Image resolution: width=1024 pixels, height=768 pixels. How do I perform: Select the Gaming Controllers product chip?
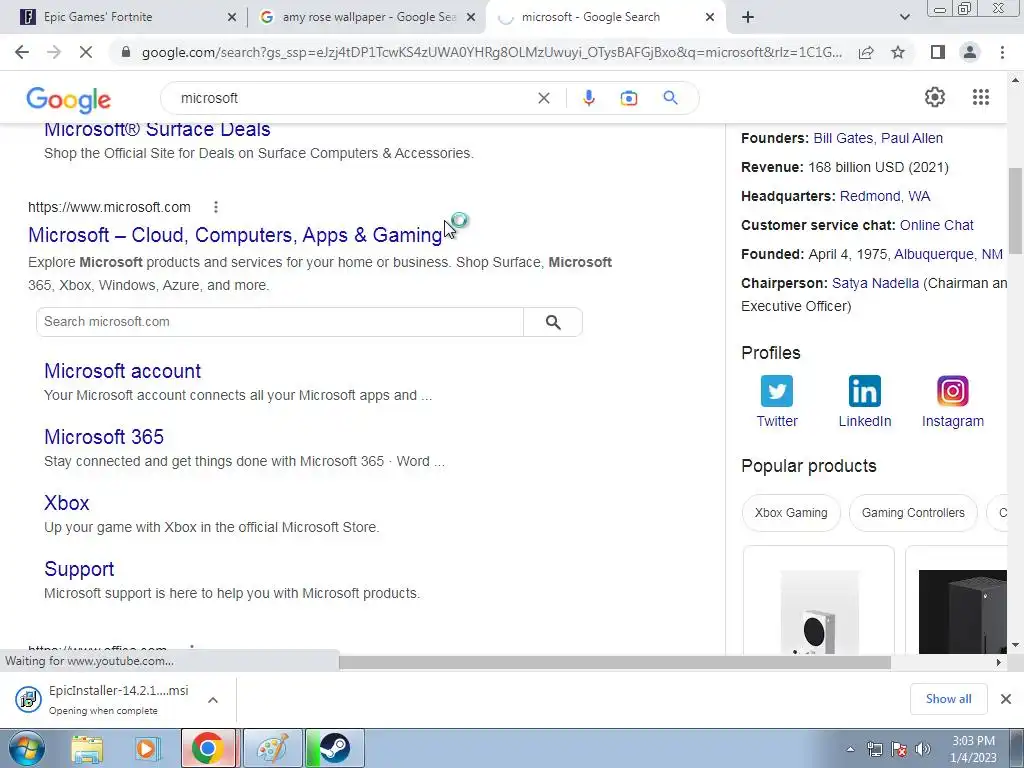[x=913, y=513]
